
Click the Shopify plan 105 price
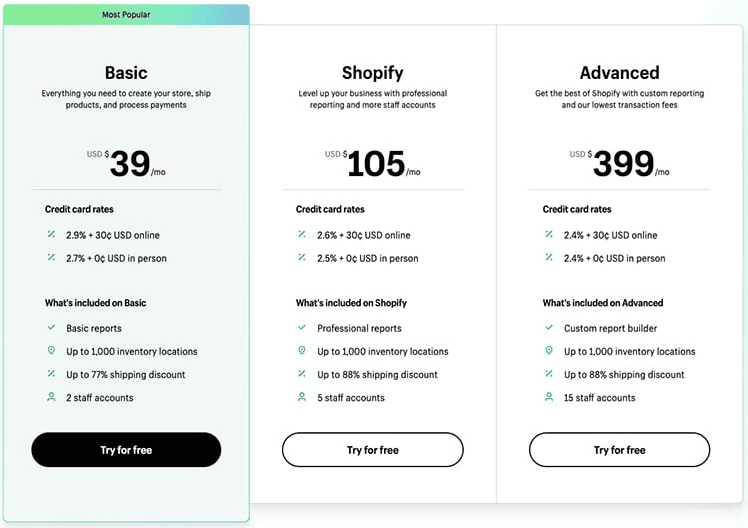(376, 163)
